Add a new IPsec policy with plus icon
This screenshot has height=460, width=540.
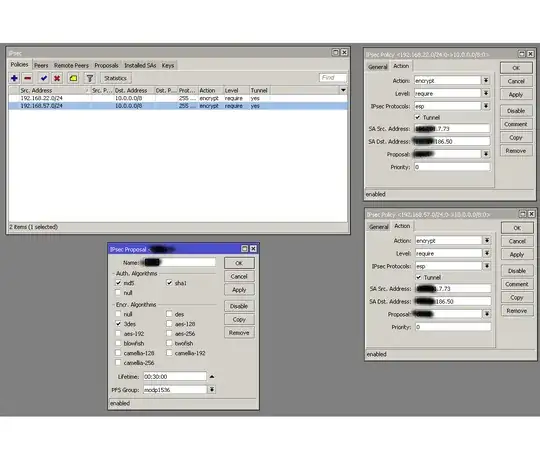[x=14, y=78]
